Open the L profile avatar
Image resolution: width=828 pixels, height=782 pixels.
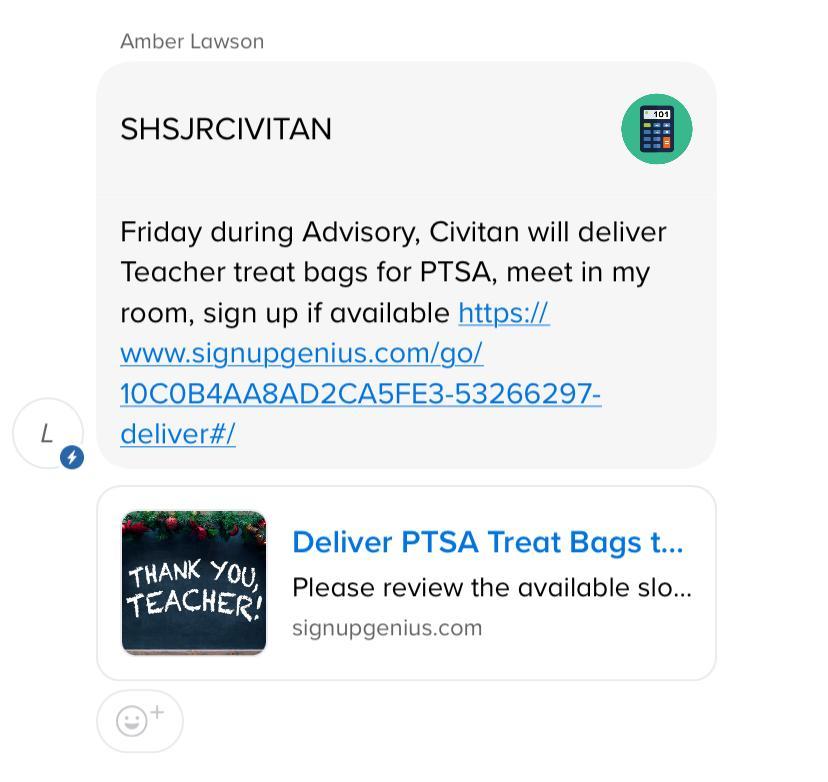click(48, 433)
